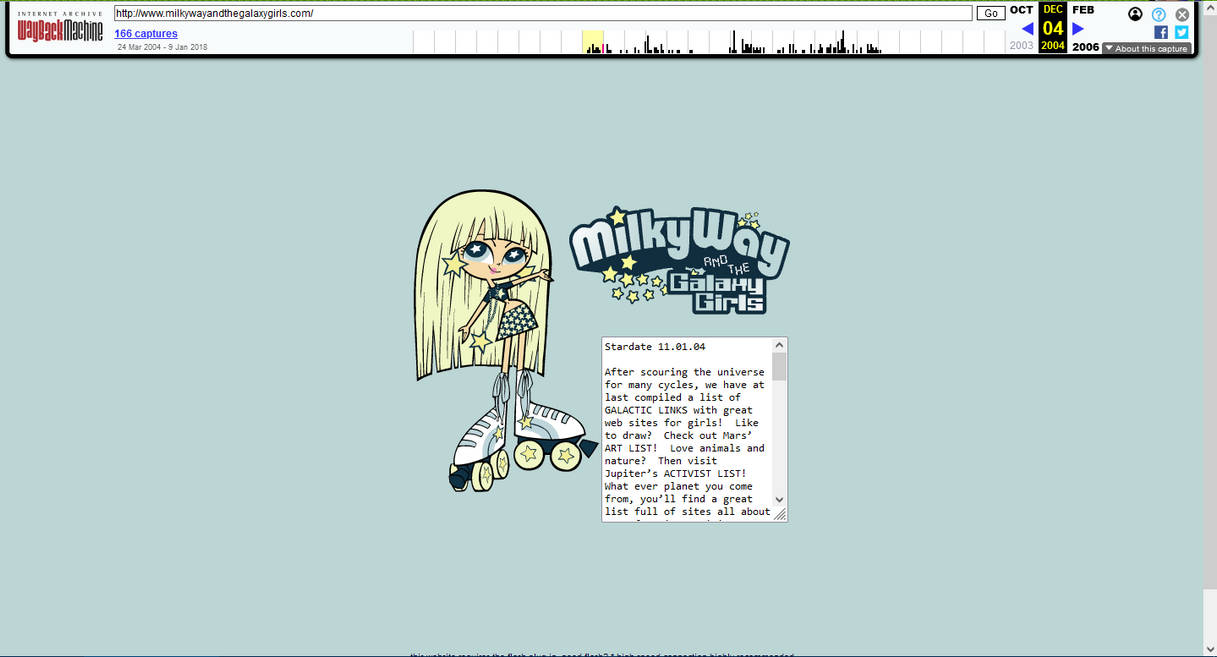Click the news box scrollbar thumb
This screenshot has height=657, width=1217.
click(x=779, y=366)
